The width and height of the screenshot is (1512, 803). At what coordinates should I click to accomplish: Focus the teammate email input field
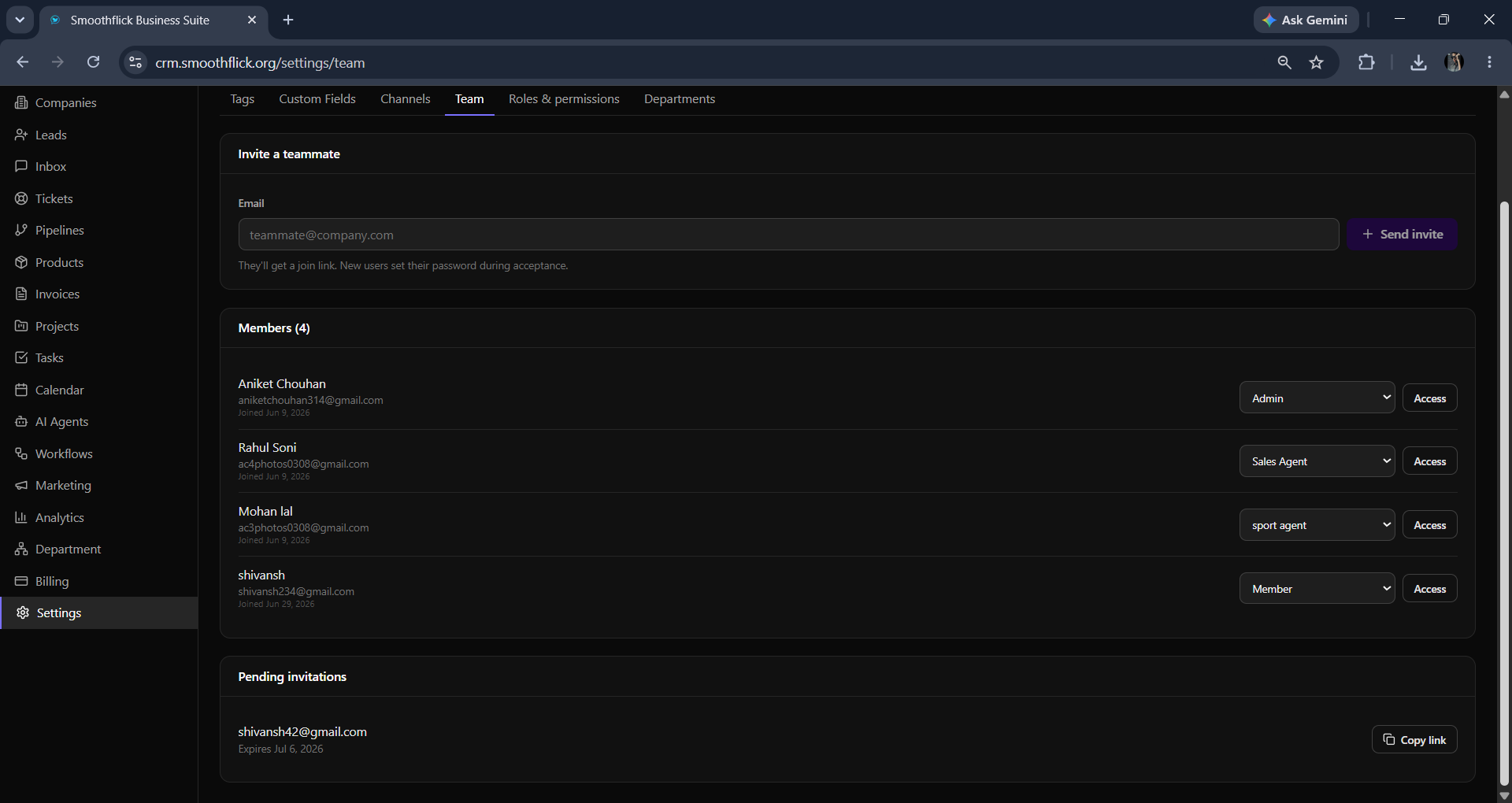pyautogui.click(x=788, y=235)
